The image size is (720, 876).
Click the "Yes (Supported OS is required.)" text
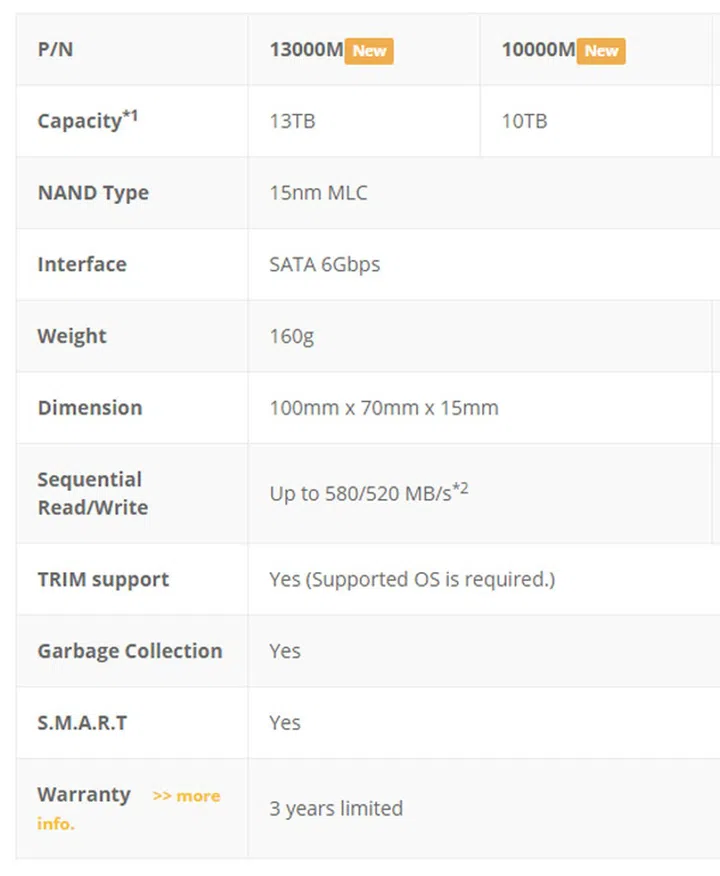[x=412, y=580]
